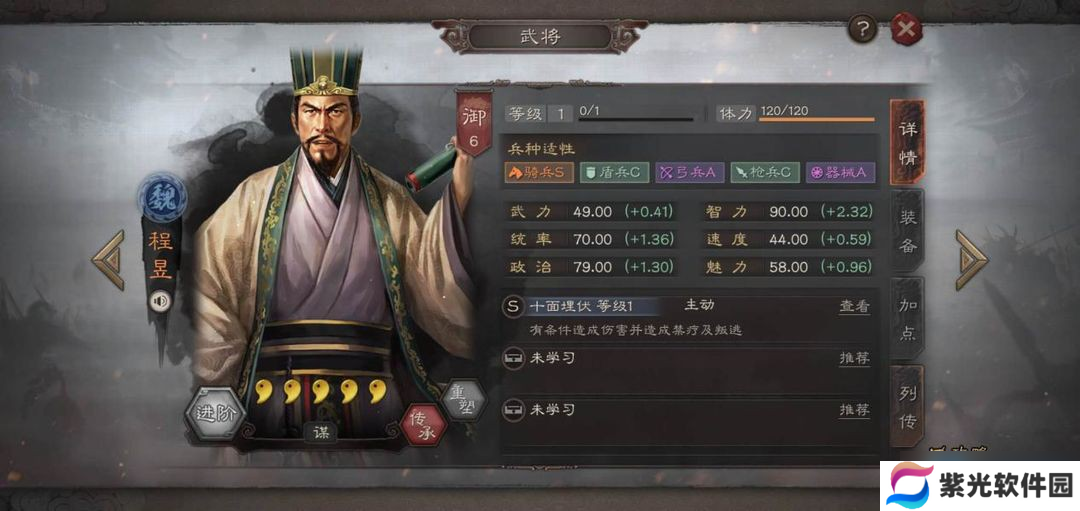Switch to the 装备 tab

pyautogui.click(x=907, y=231)
